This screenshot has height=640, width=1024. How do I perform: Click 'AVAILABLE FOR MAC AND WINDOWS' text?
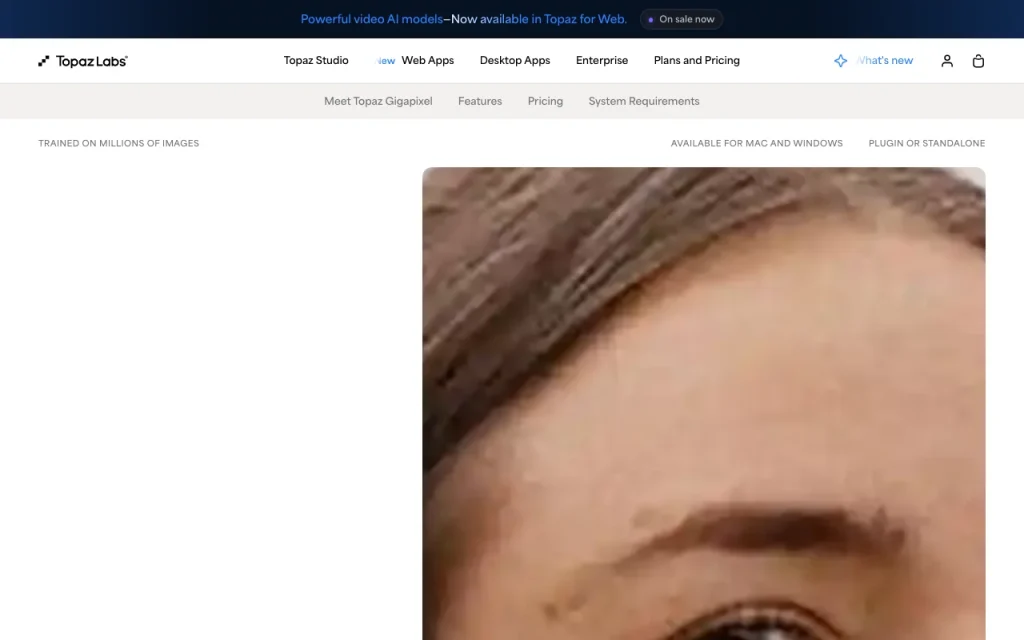pos(756,143)
